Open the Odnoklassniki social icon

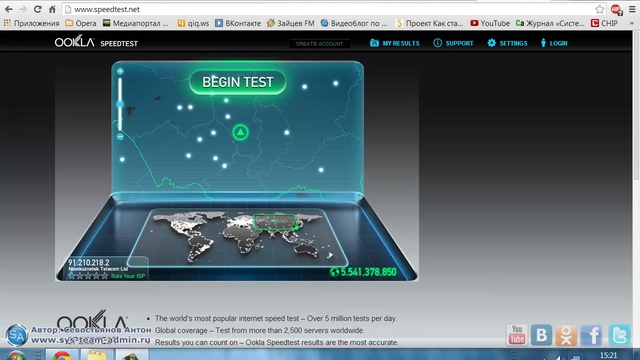pyautogui.click(x=566, y=335)
